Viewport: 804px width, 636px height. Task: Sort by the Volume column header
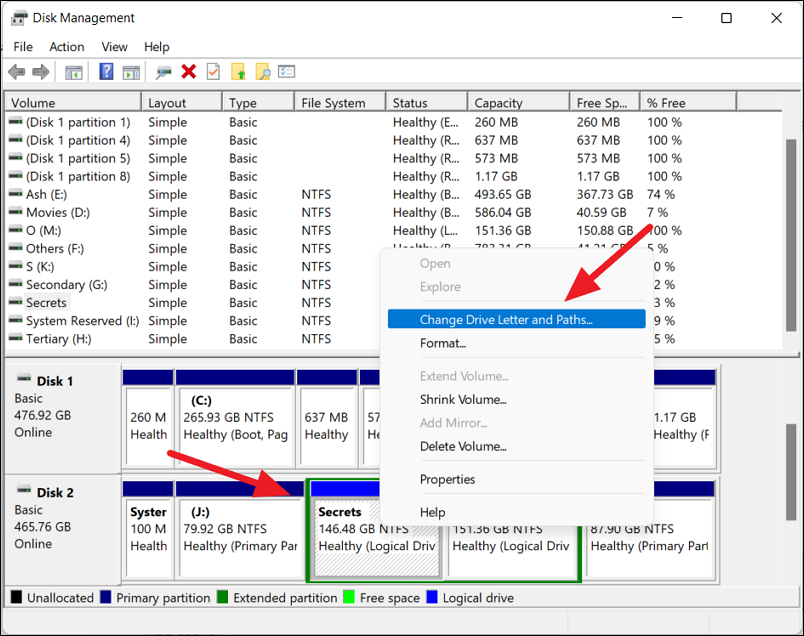coord(73,103)
